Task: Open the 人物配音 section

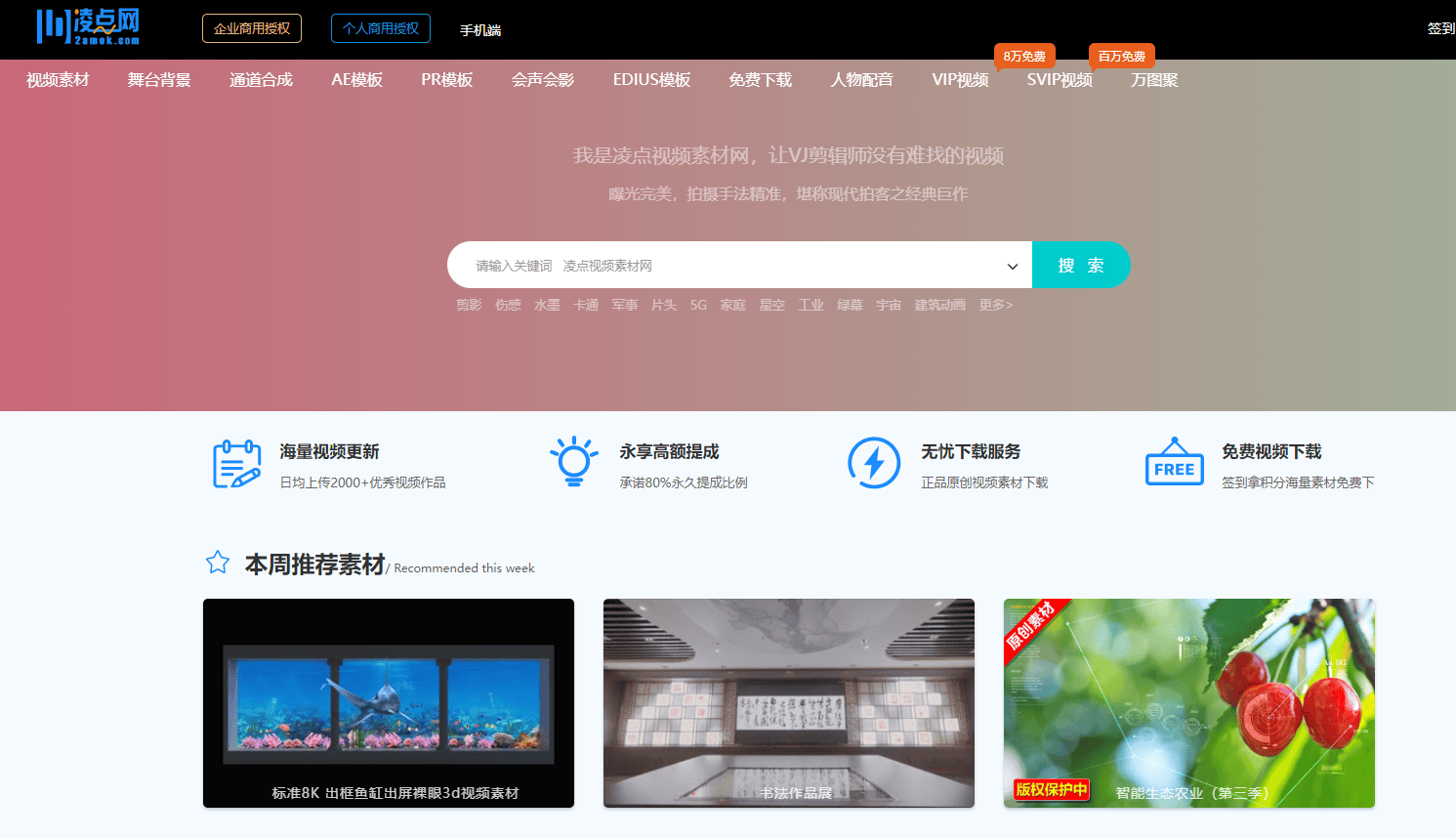Action: [x=862, y=80]
